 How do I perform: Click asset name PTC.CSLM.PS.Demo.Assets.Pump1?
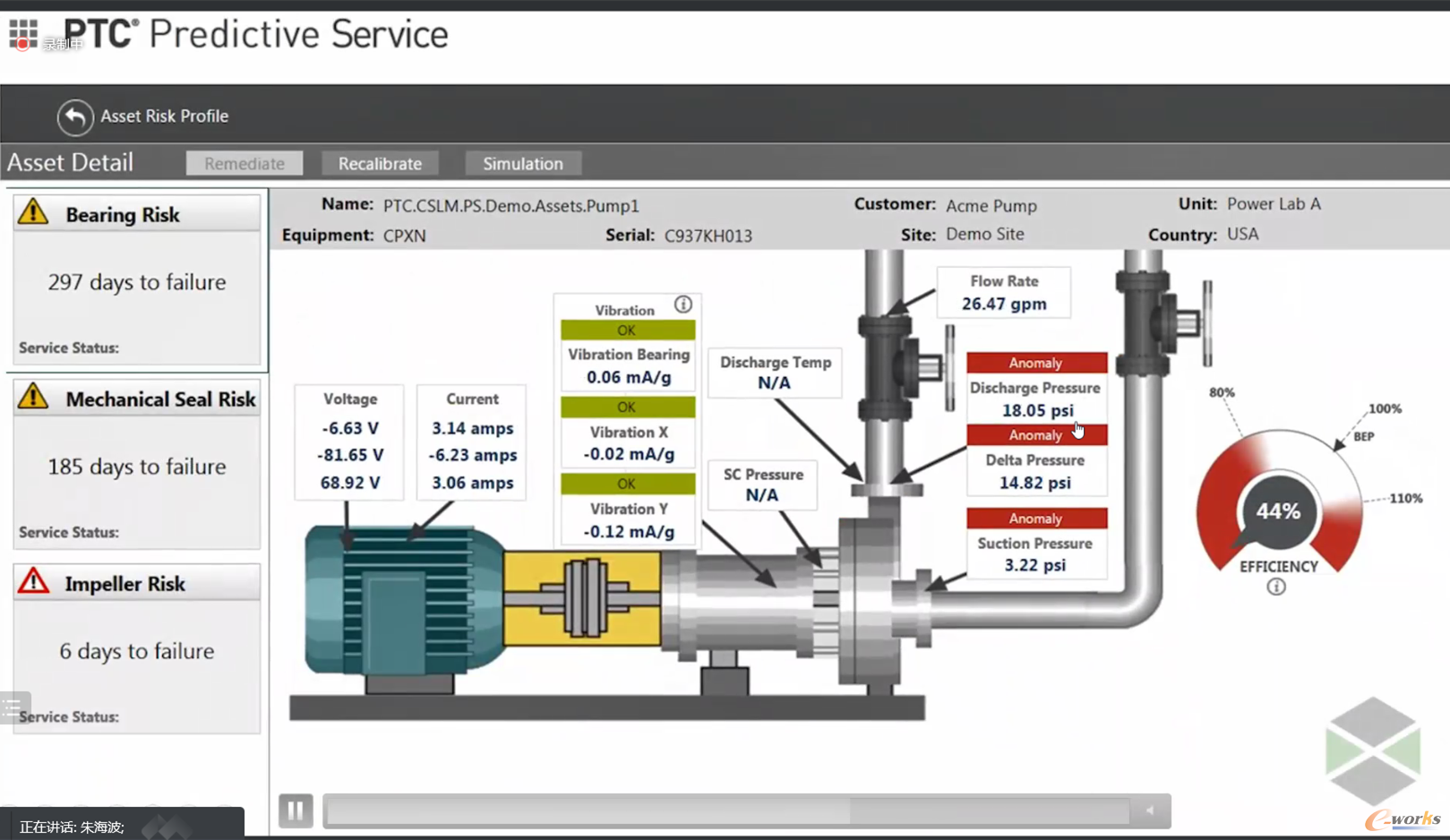click(x=511, y=206)
